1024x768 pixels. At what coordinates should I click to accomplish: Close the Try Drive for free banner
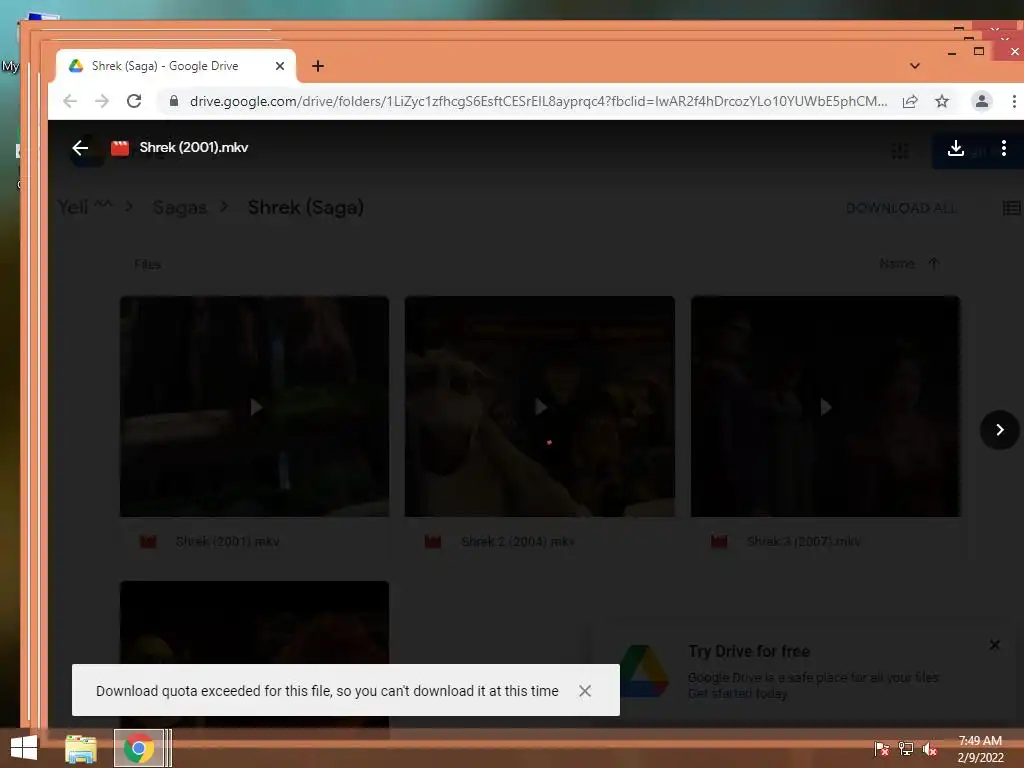[994, 645]
